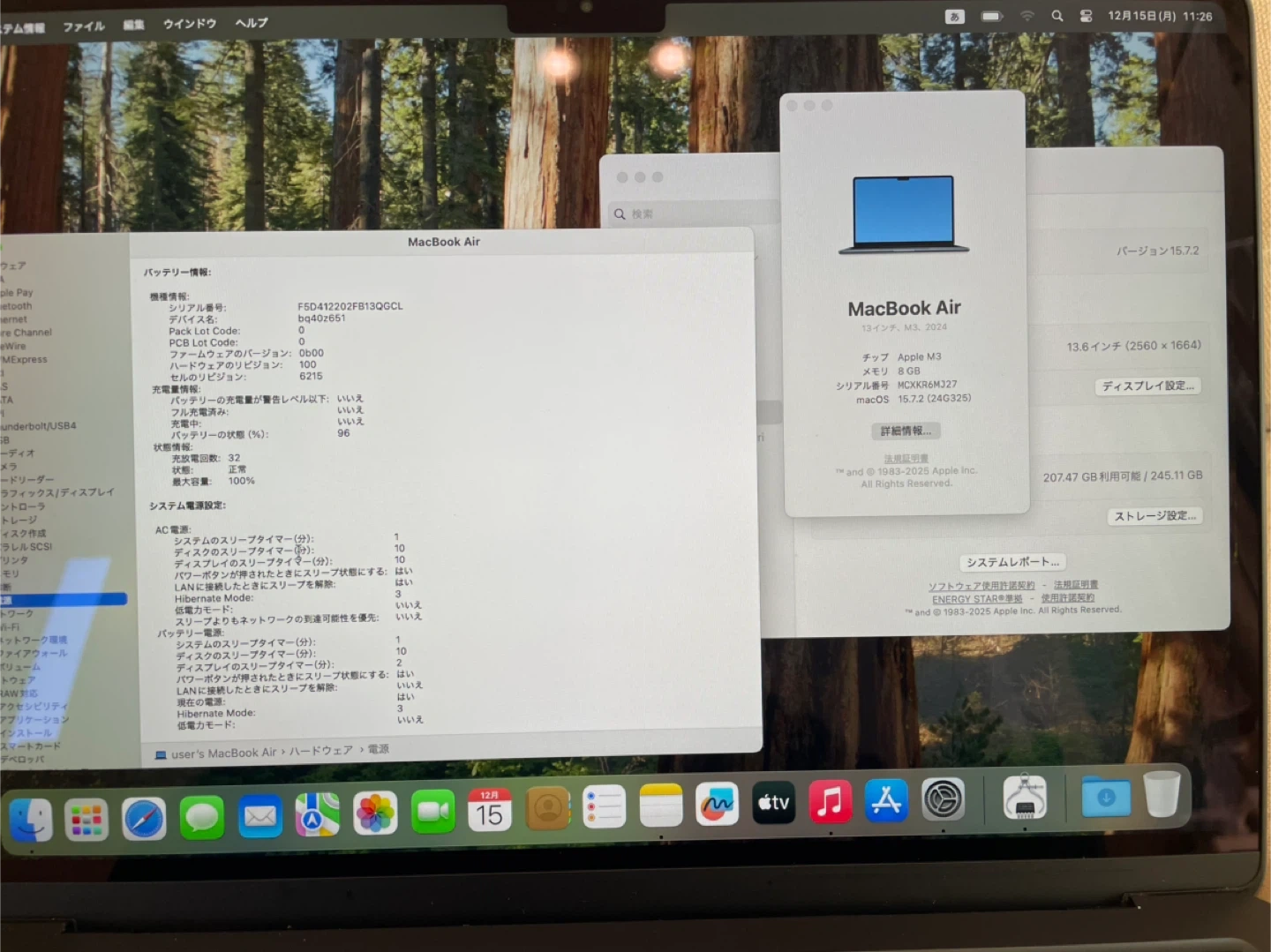Open the ウインドウ menu

tap(190, 24)
